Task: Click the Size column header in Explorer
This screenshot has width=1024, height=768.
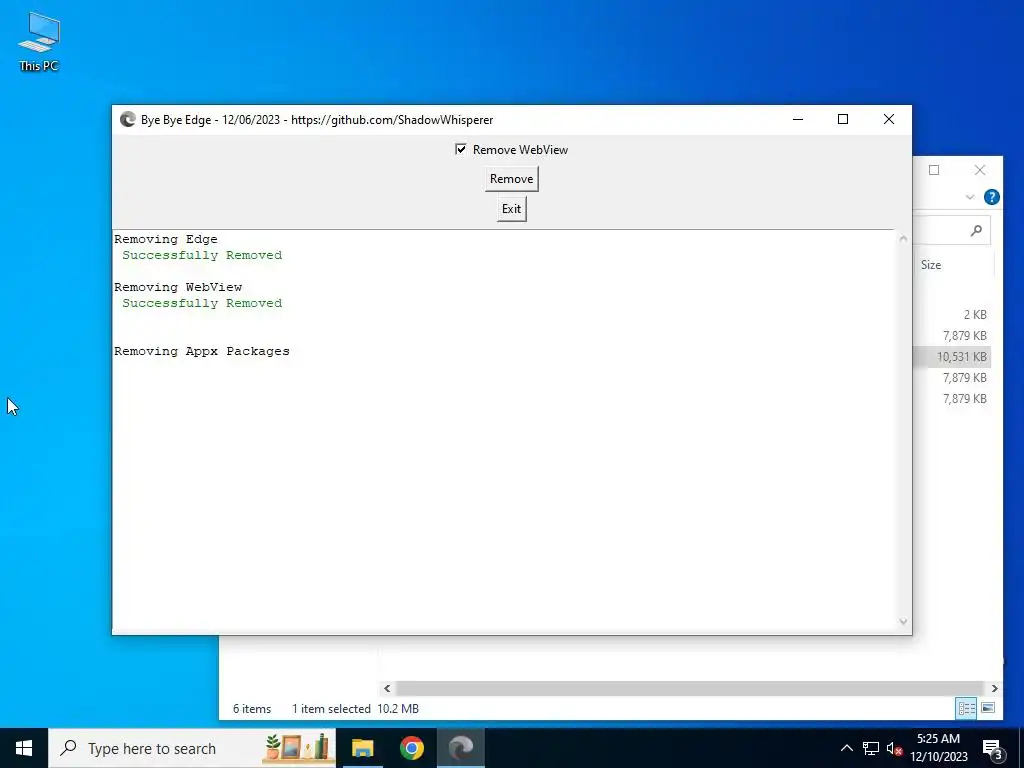Action: tap(931, 265)
